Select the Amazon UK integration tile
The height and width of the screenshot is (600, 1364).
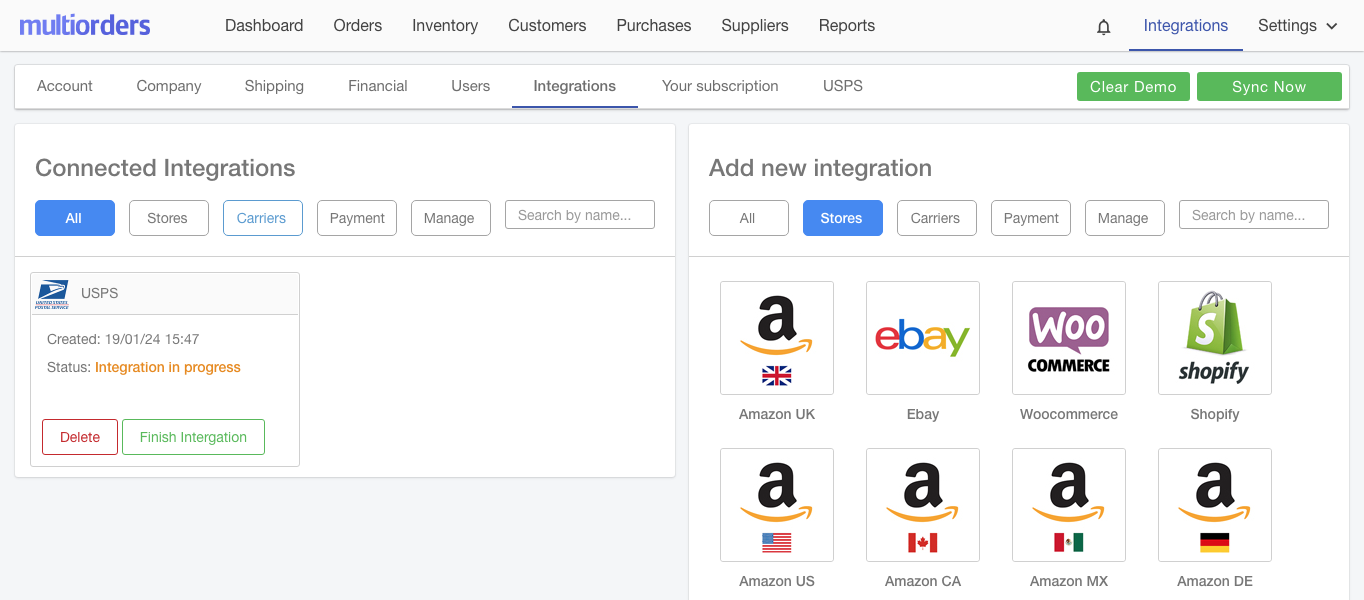coord(777,338)
